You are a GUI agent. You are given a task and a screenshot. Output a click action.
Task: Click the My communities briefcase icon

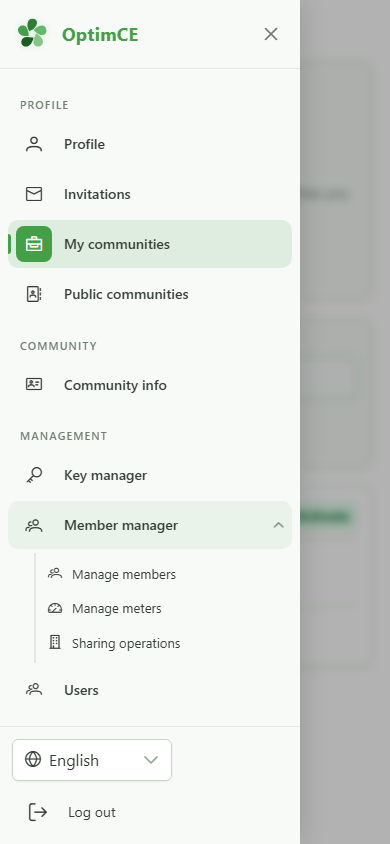pyautogui.click(x=34, y=244)
